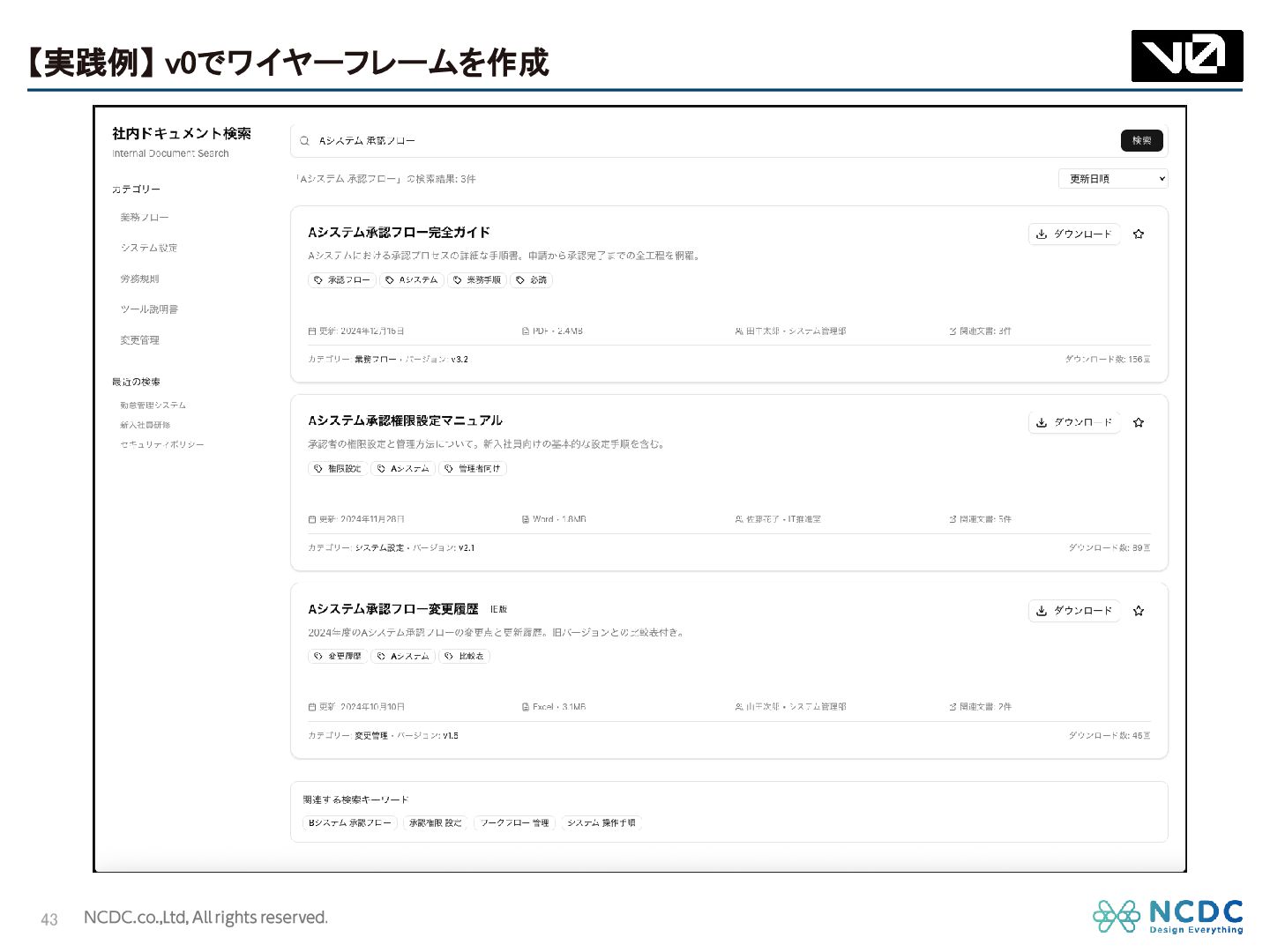Click the バージョン: v1.5 category line
Image resolution: width=1270 pixels, height=952 pixels.
(x=384, y=735)
